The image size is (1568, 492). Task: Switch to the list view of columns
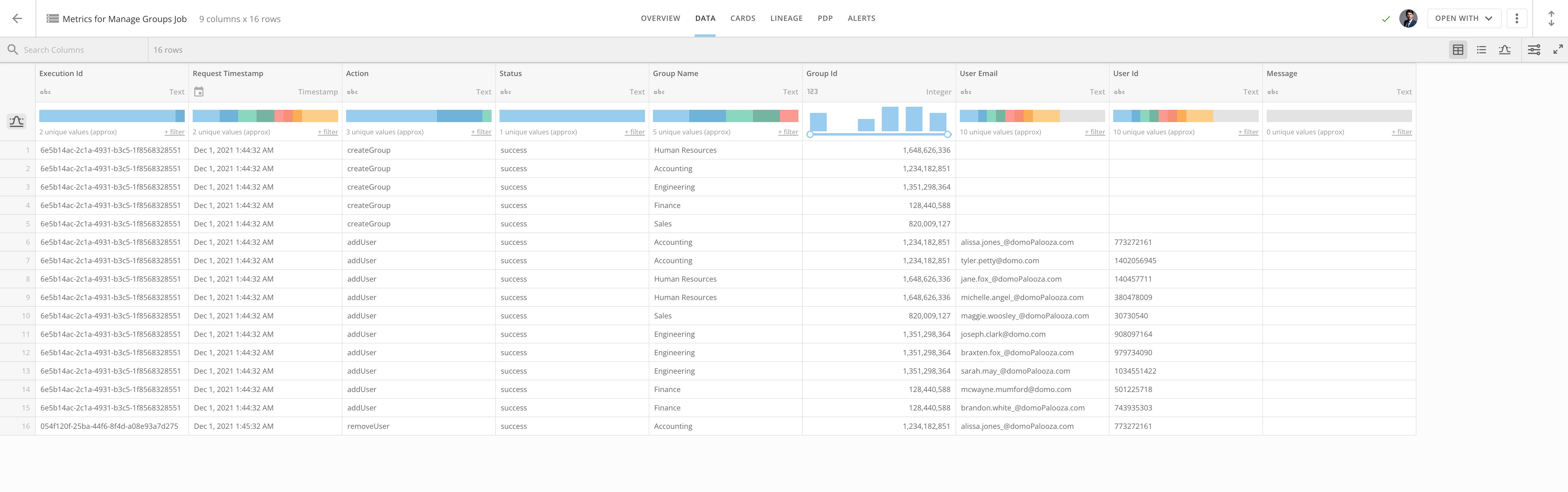(1481, 49)
